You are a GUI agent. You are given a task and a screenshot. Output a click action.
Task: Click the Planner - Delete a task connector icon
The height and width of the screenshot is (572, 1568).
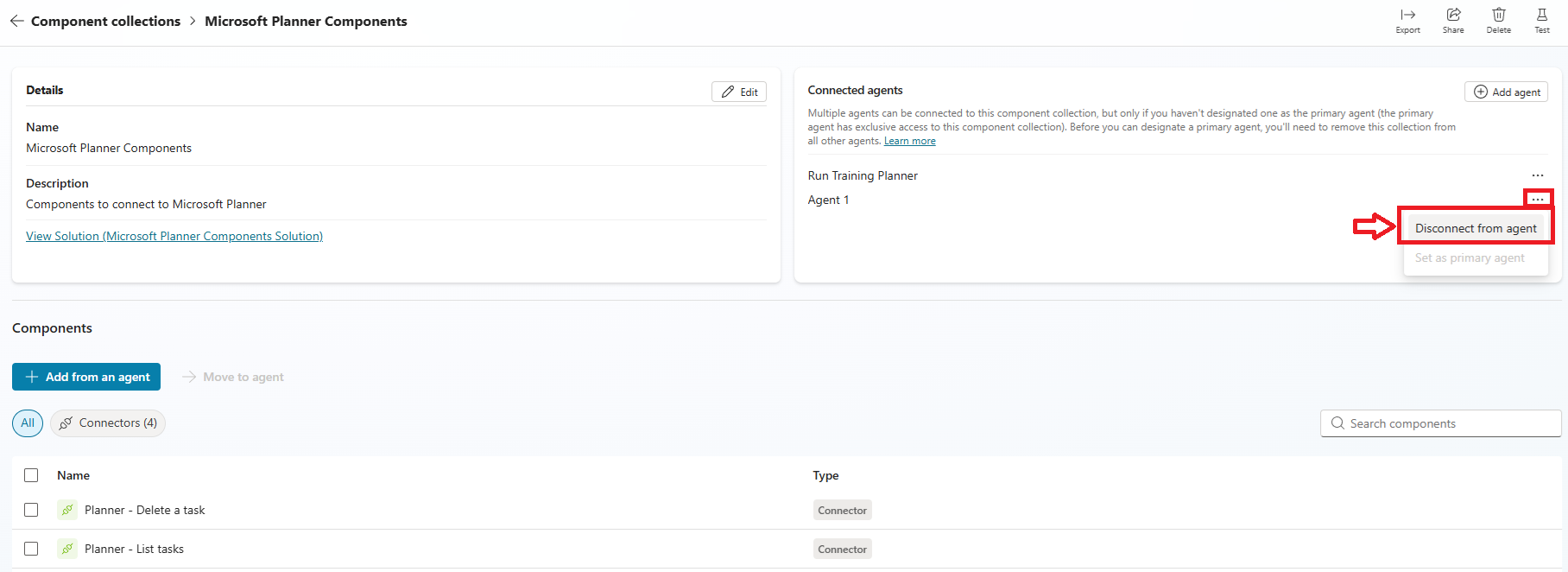click(67, 510)
